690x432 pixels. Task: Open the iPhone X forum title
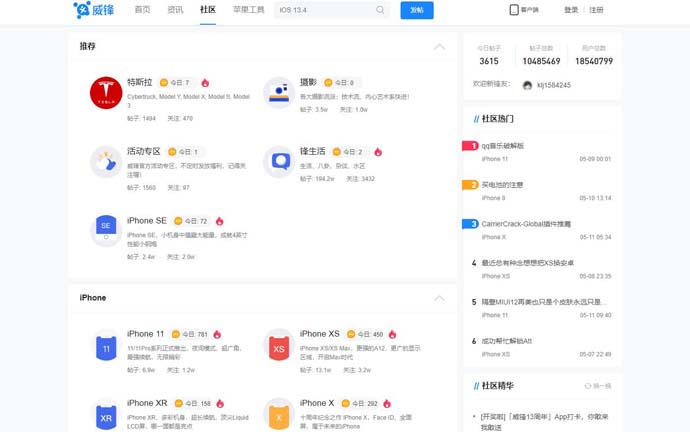317,403
